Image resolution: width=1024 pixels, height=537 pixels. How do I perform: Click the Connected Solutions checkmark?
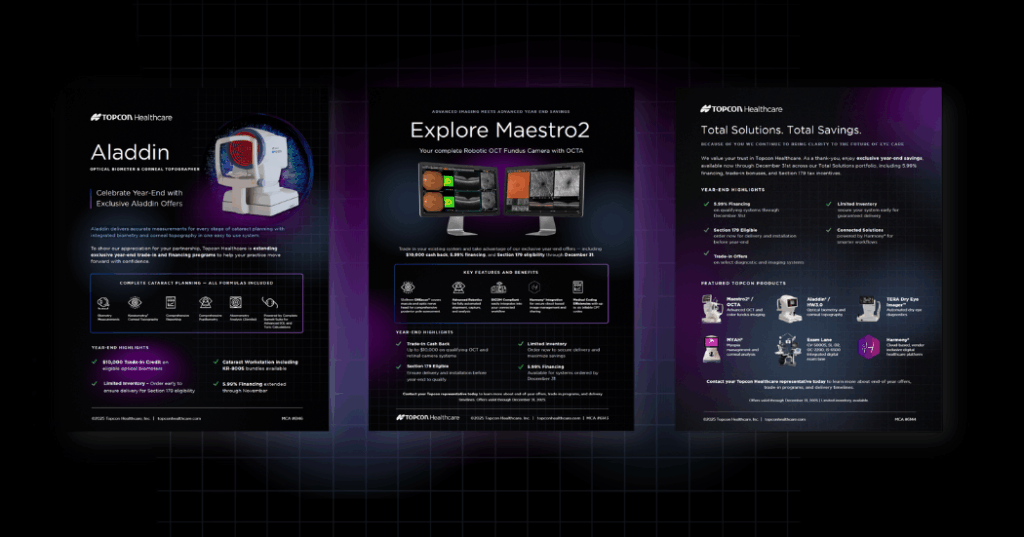coord(828,229)
